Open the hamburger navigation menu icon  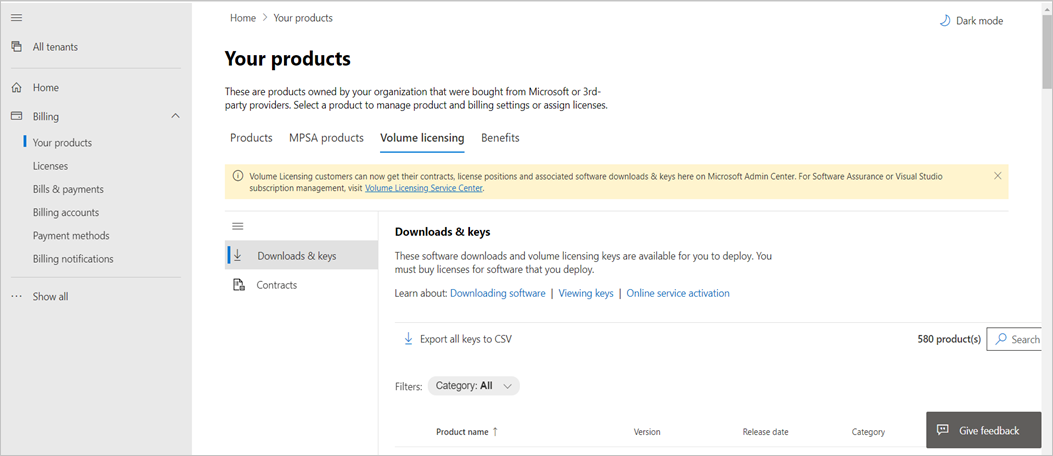click(17, 17)
